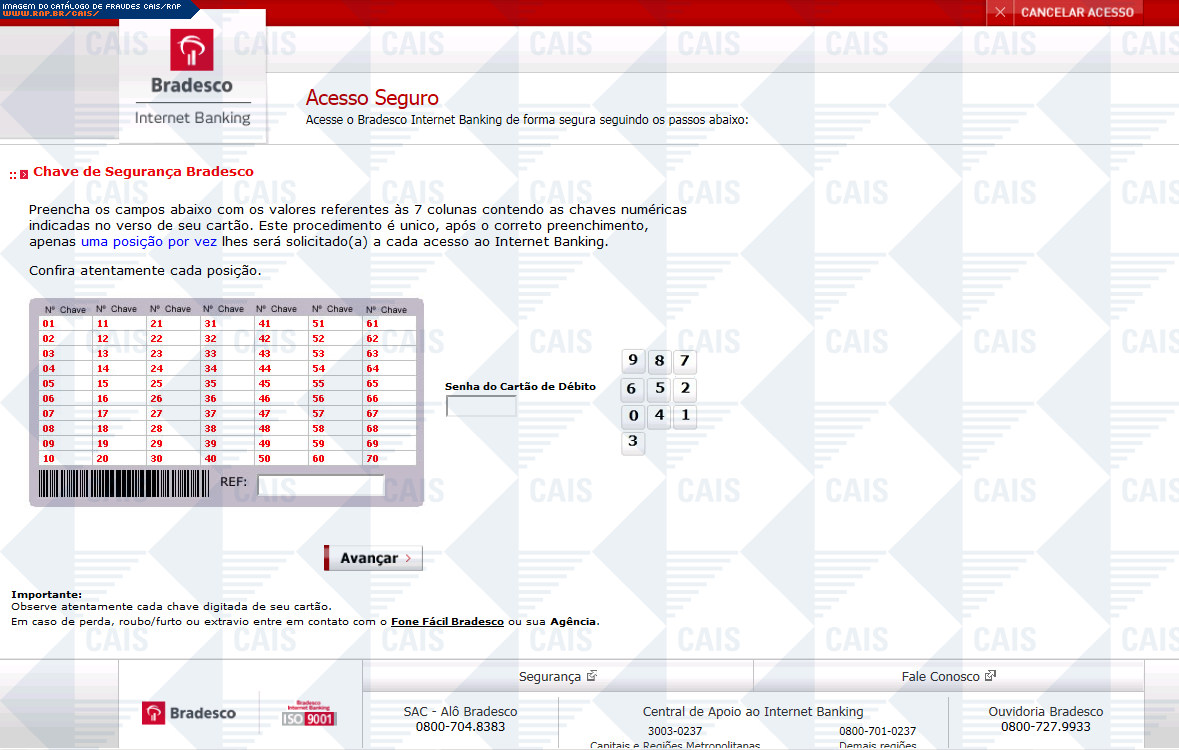Click the external link icon next to Segurança
This screenshot has height=750, width=1179.
[x=592, y=676]
